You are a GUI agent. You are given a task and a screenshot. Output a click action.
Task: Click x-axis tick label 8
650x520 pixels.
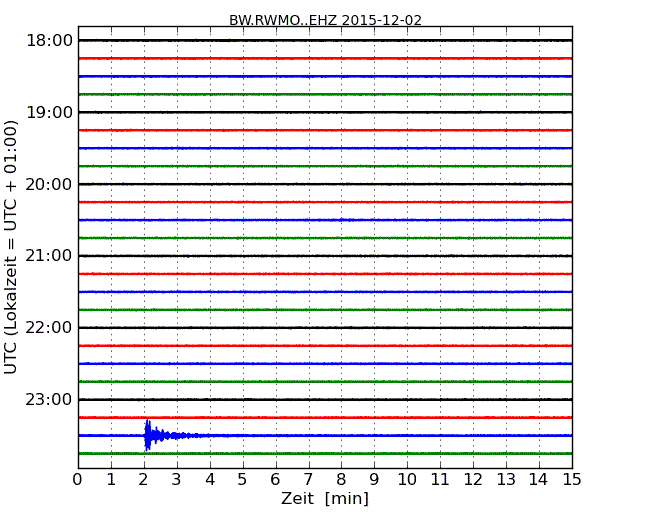342,480
